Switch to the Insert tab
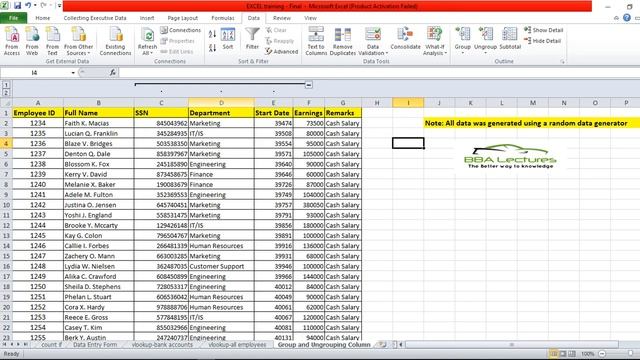 pos(147,18)
